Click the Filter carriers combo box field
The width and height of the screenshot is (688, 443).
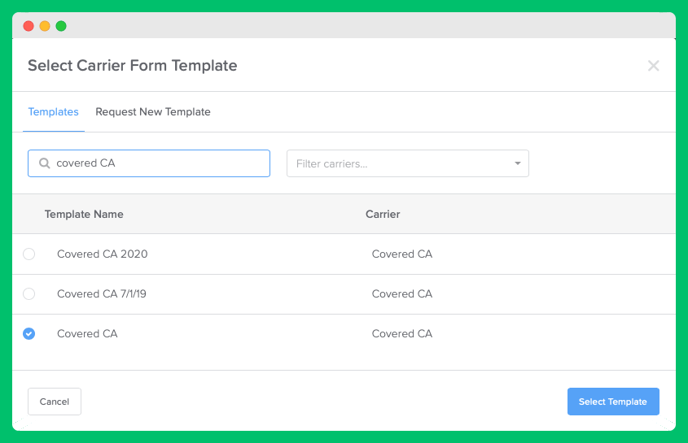(x=408, y=164)
